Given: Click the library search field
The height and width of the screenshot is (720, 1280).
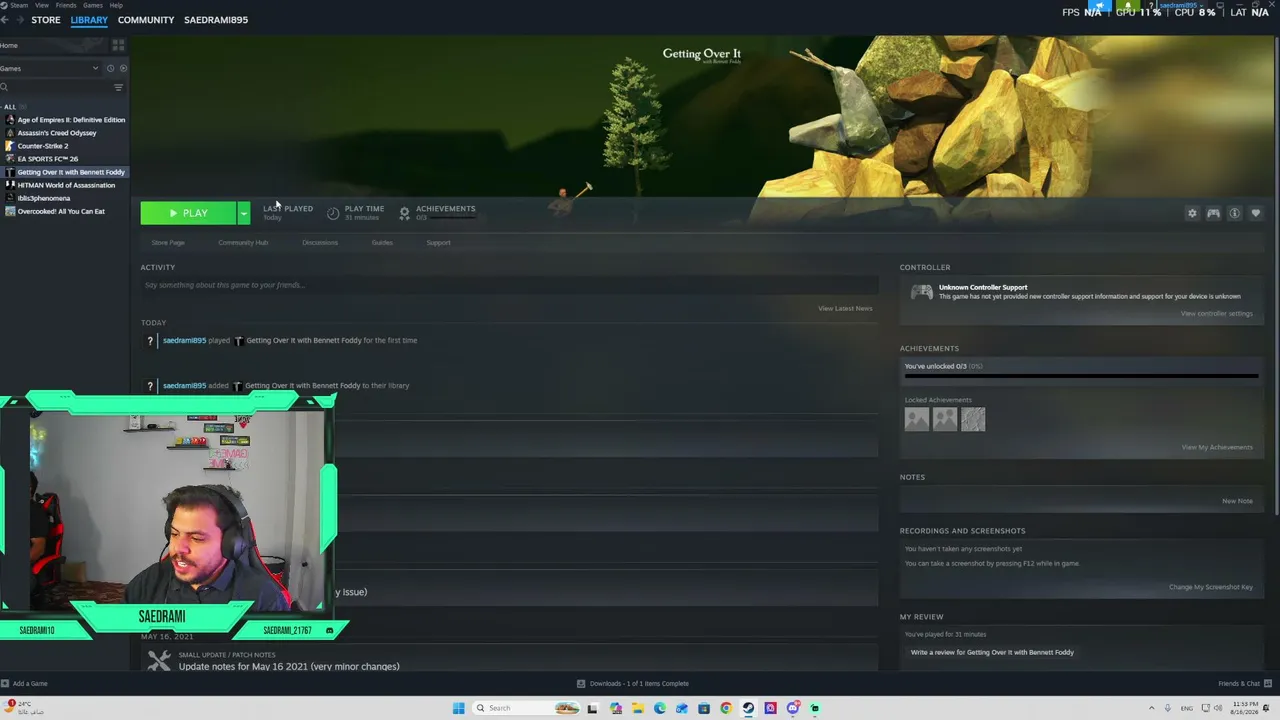Looking at the screenshot, I should pos(55,87).
